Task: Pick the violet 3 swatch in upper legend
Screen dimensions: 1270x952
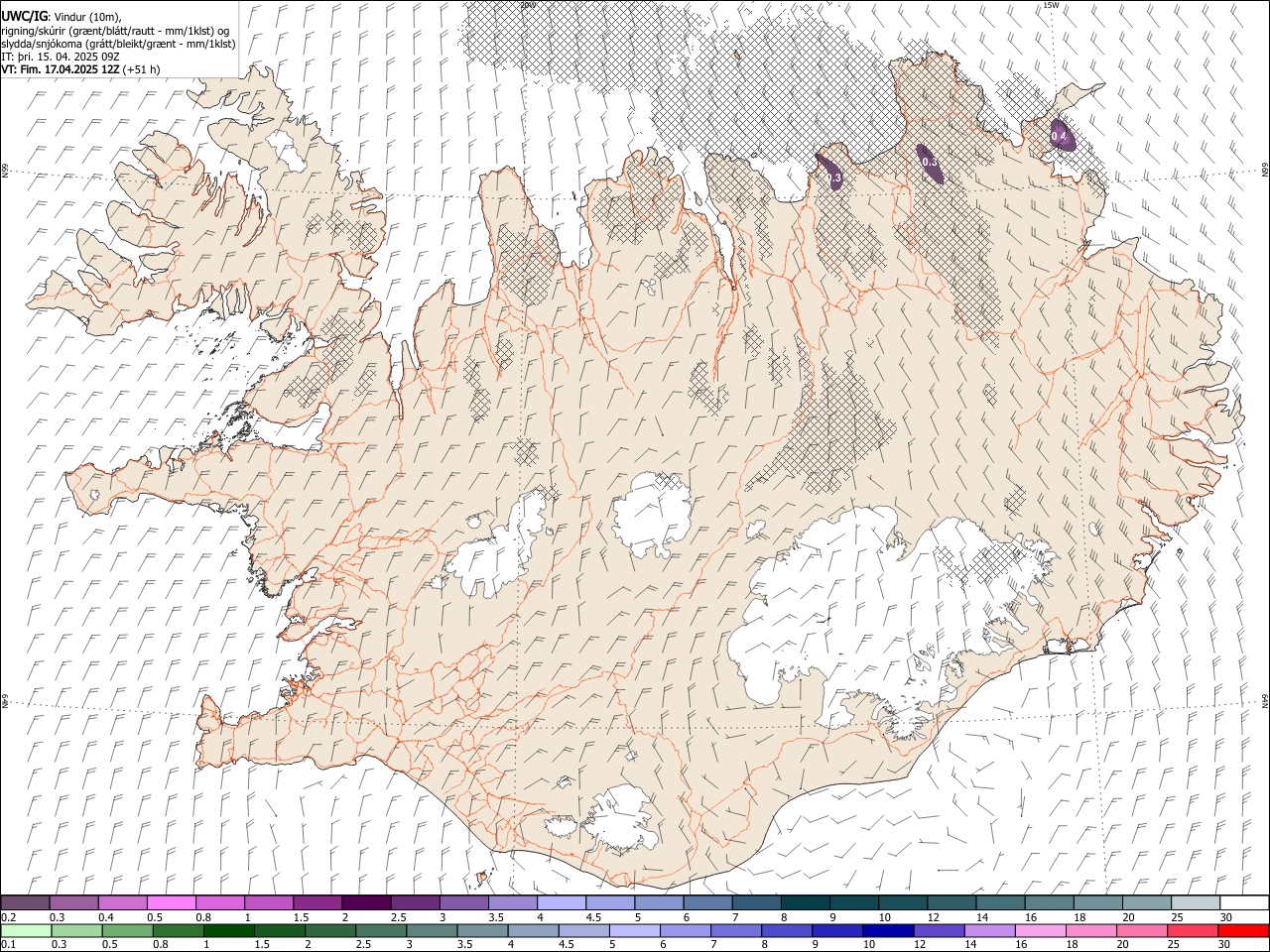Action: point(463,903)
